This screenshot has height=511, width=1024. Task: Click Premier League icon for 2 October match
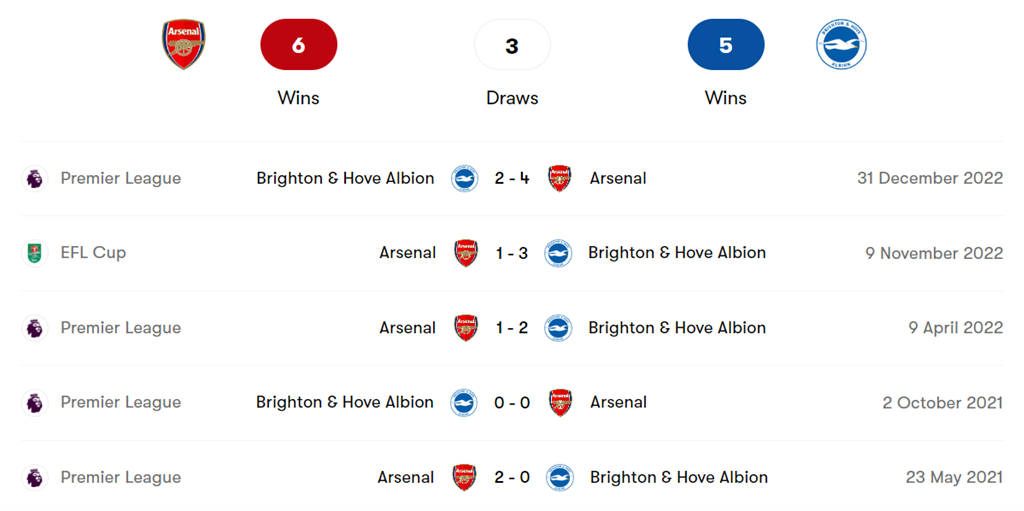tap(35, 403)
